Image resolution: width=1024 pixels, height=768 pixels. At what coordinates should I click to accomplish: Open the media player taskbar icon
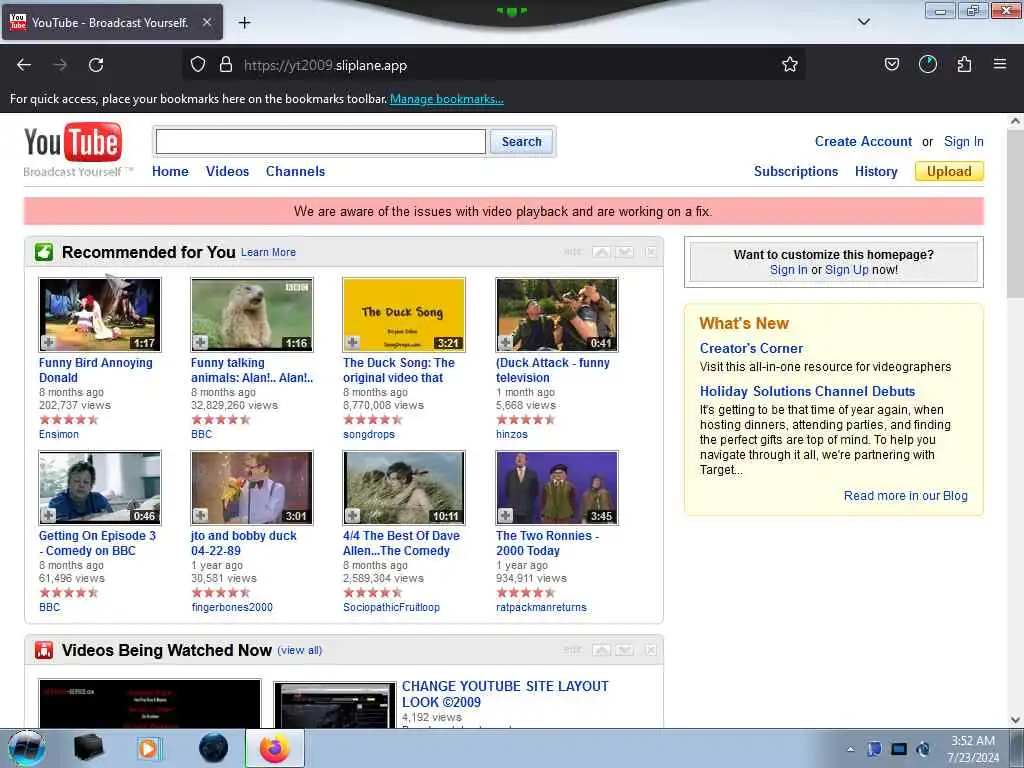(149, 748)
